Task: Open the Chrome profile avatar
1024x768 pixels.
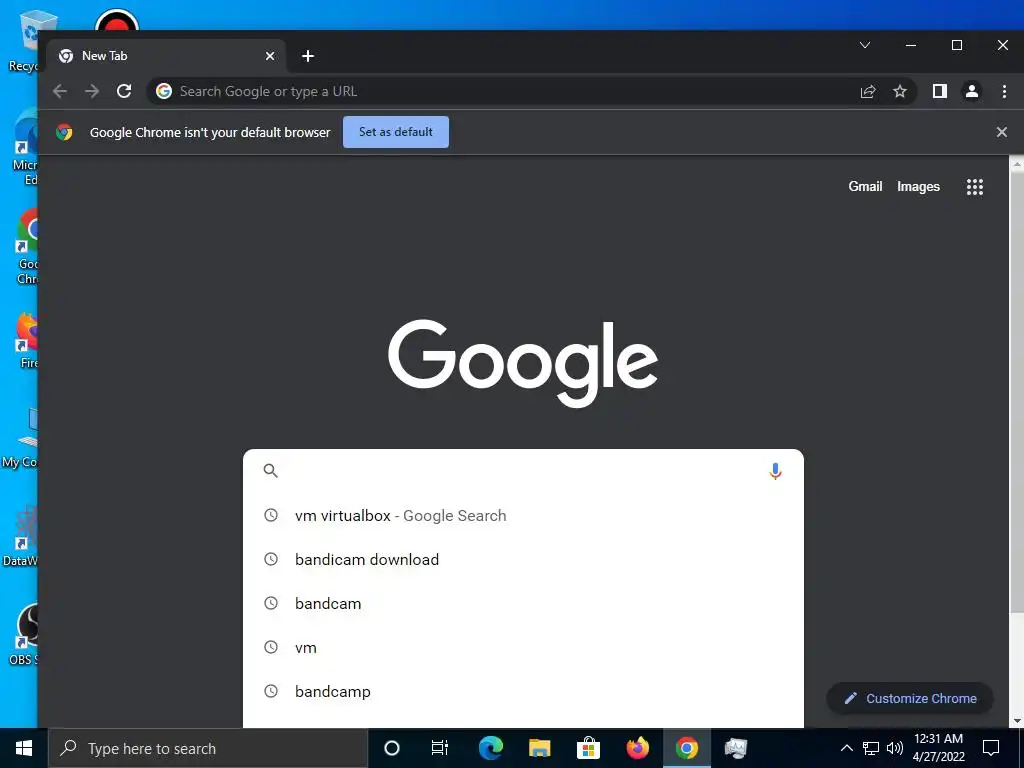Action: (972, 91)
